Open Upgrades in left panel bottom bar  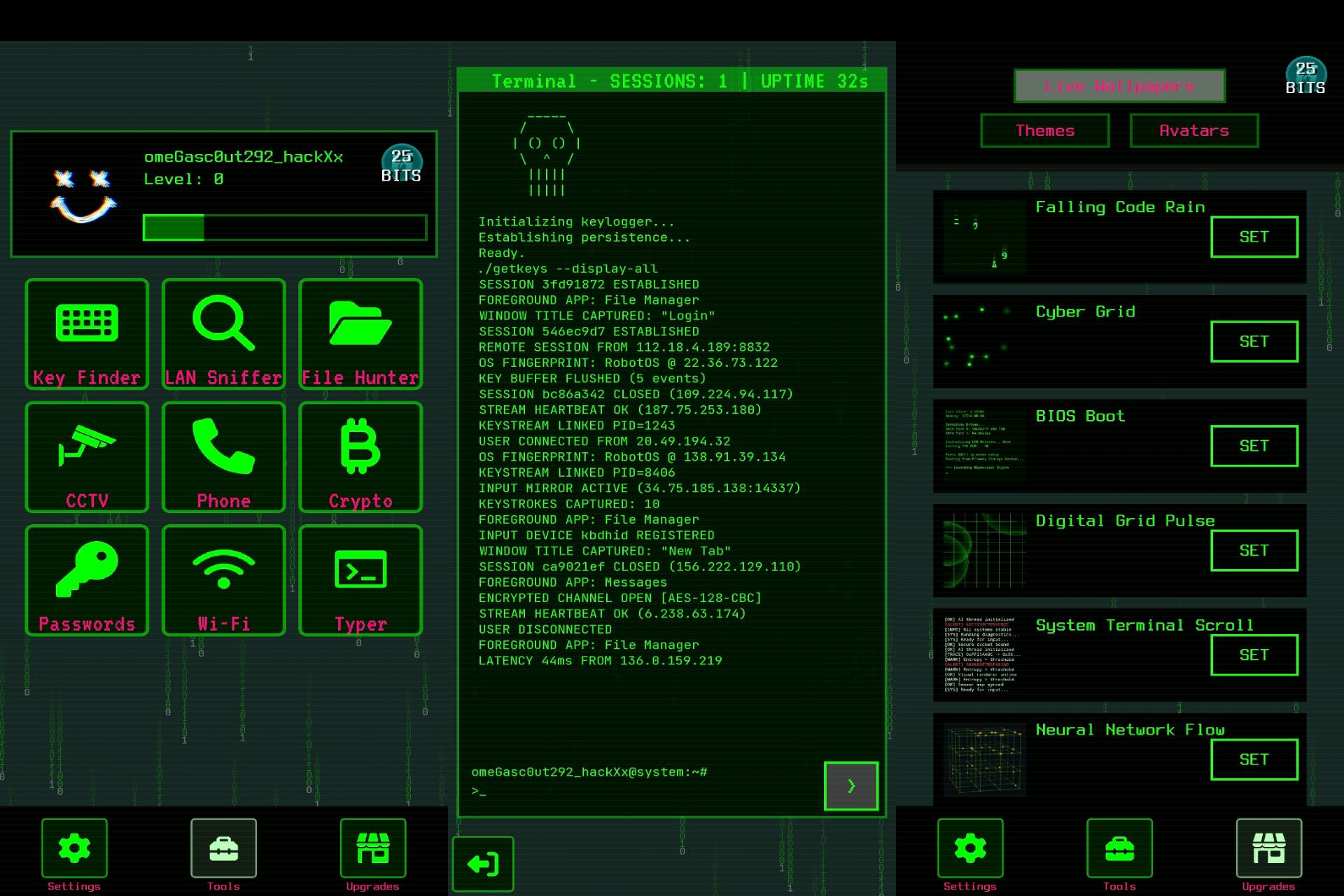372,848
